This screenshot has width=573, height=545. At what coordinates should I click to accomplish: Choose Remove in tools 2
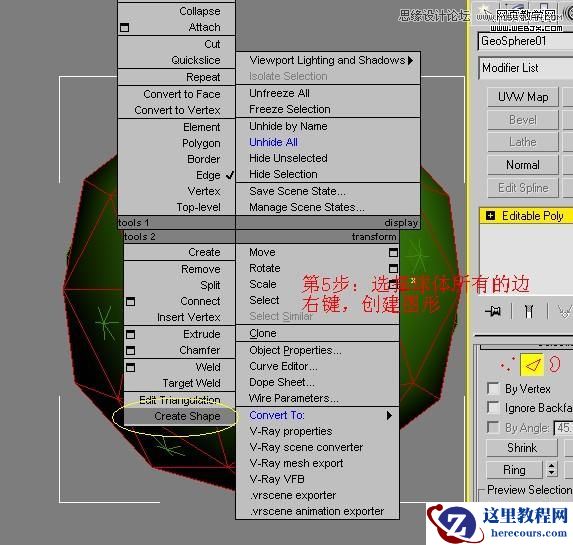201,269
